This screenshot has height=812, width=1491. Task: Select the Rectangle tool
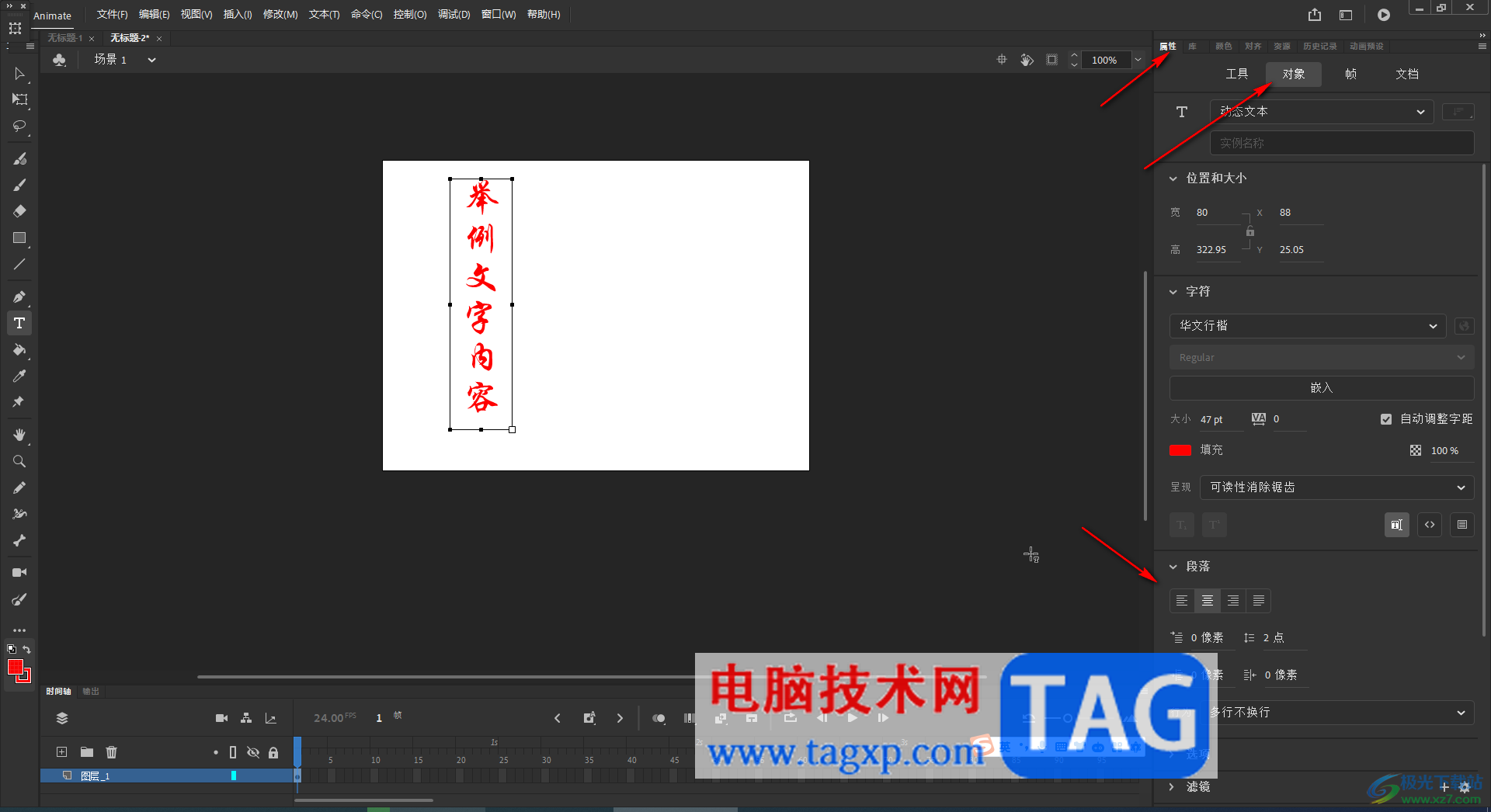19,238
